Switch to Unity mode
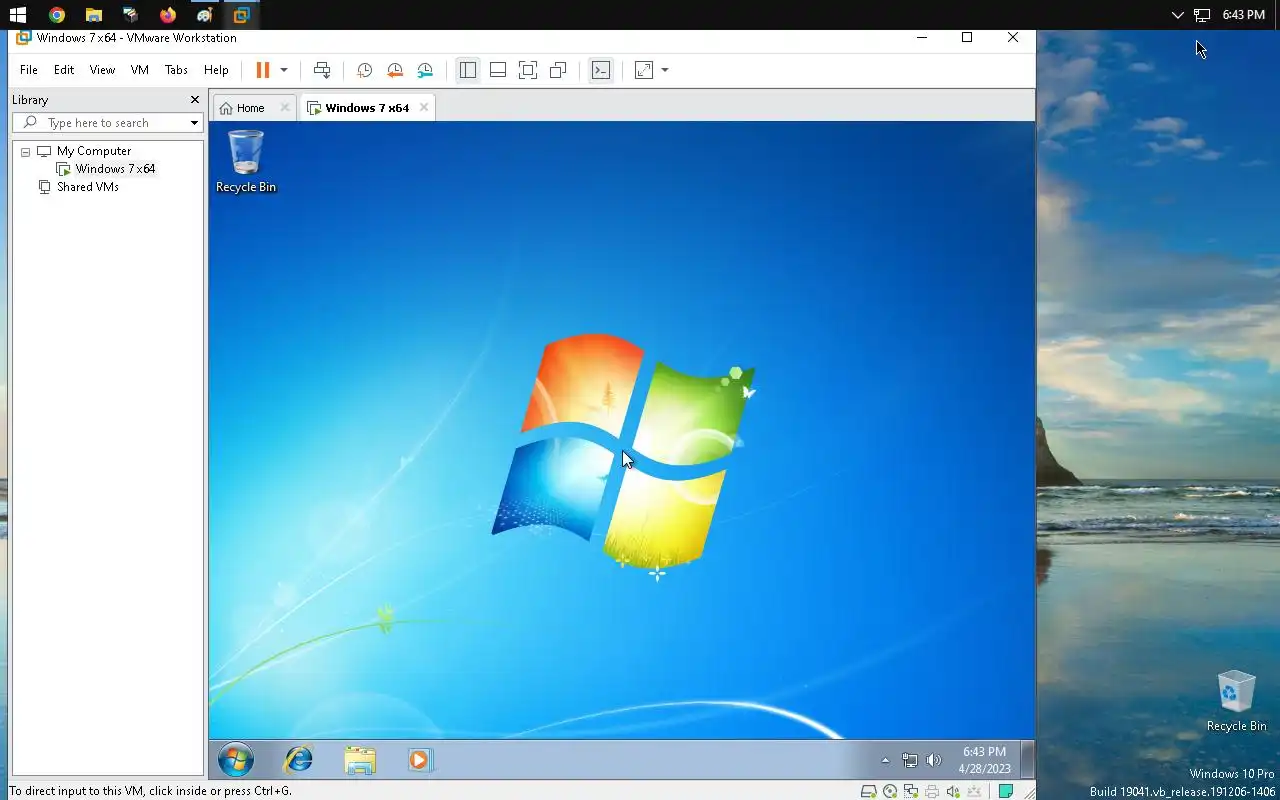Image resolution: width=1280 pixels, height=800 pixels. (x=558, y=70)
